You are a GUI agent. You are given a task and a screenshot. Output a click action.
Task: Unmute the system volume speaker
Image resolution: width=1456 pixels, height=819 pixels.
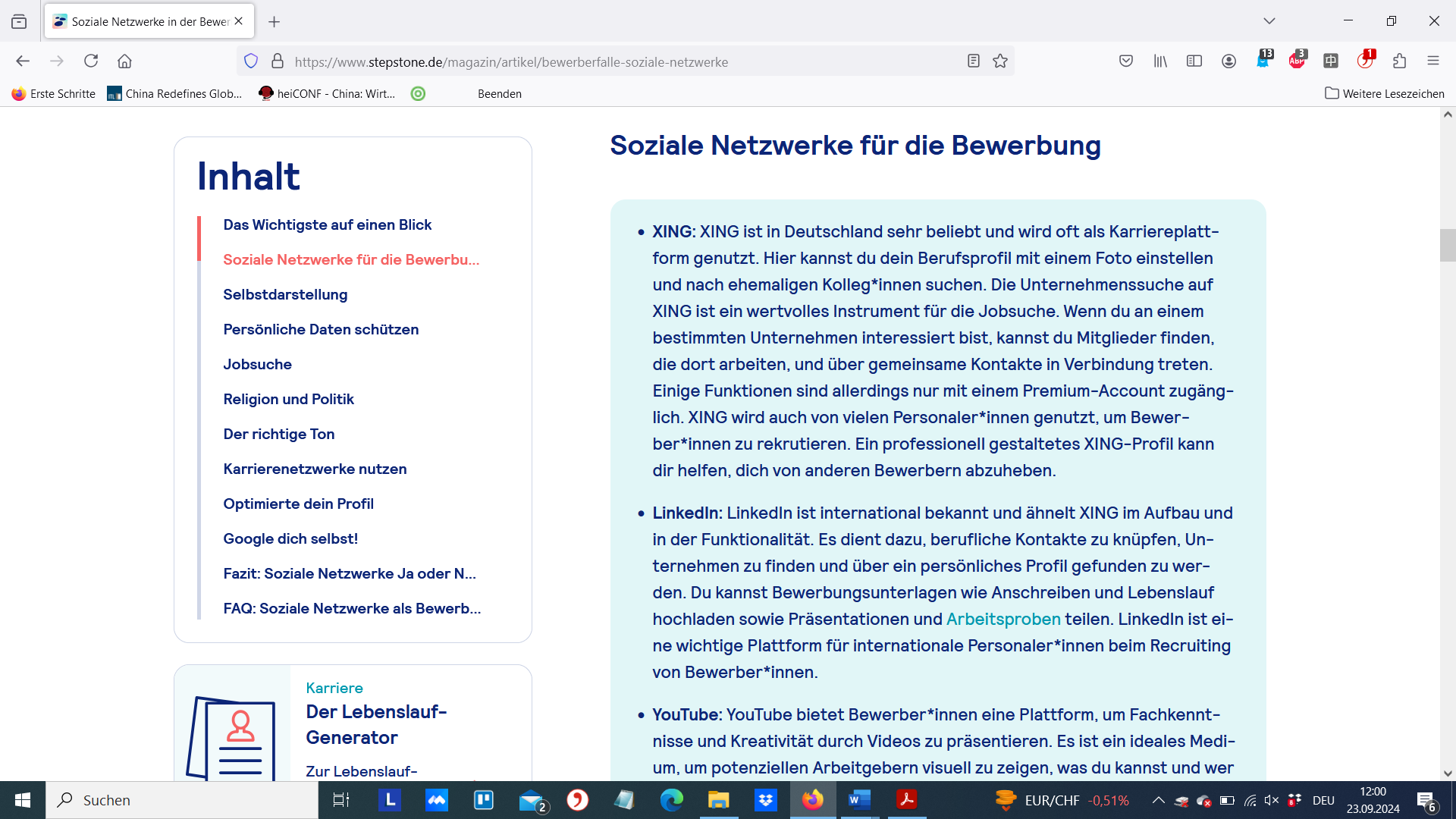click(x=1272, y=800)
